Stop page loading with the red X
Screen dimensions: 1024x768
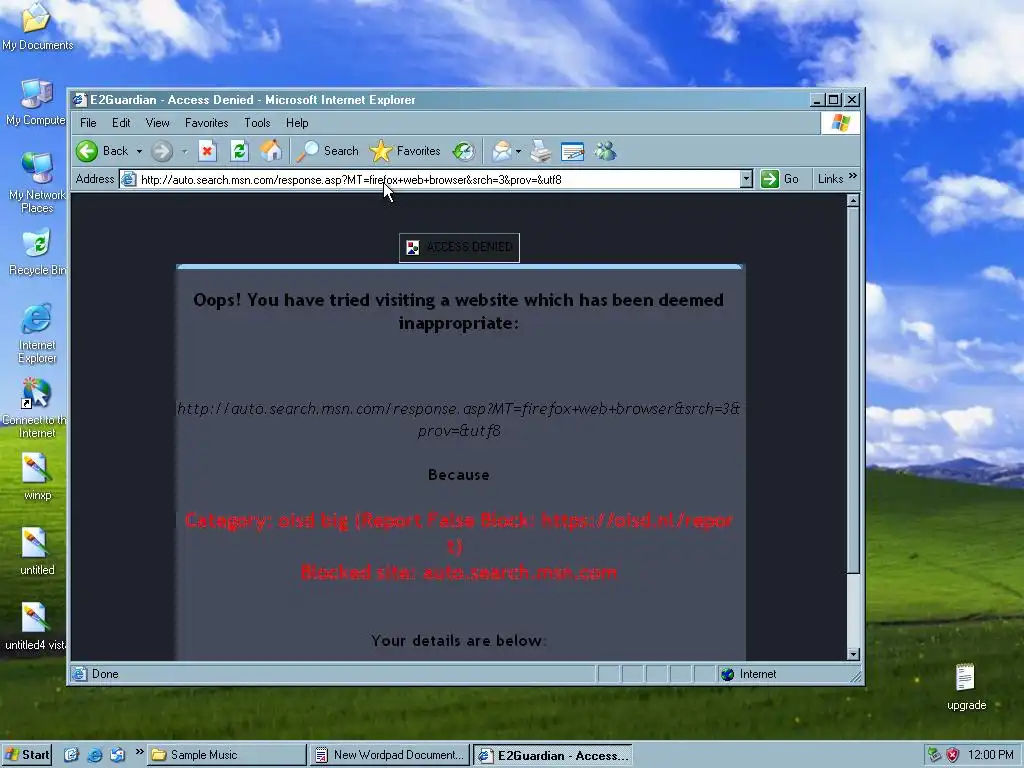coord(207,152)
